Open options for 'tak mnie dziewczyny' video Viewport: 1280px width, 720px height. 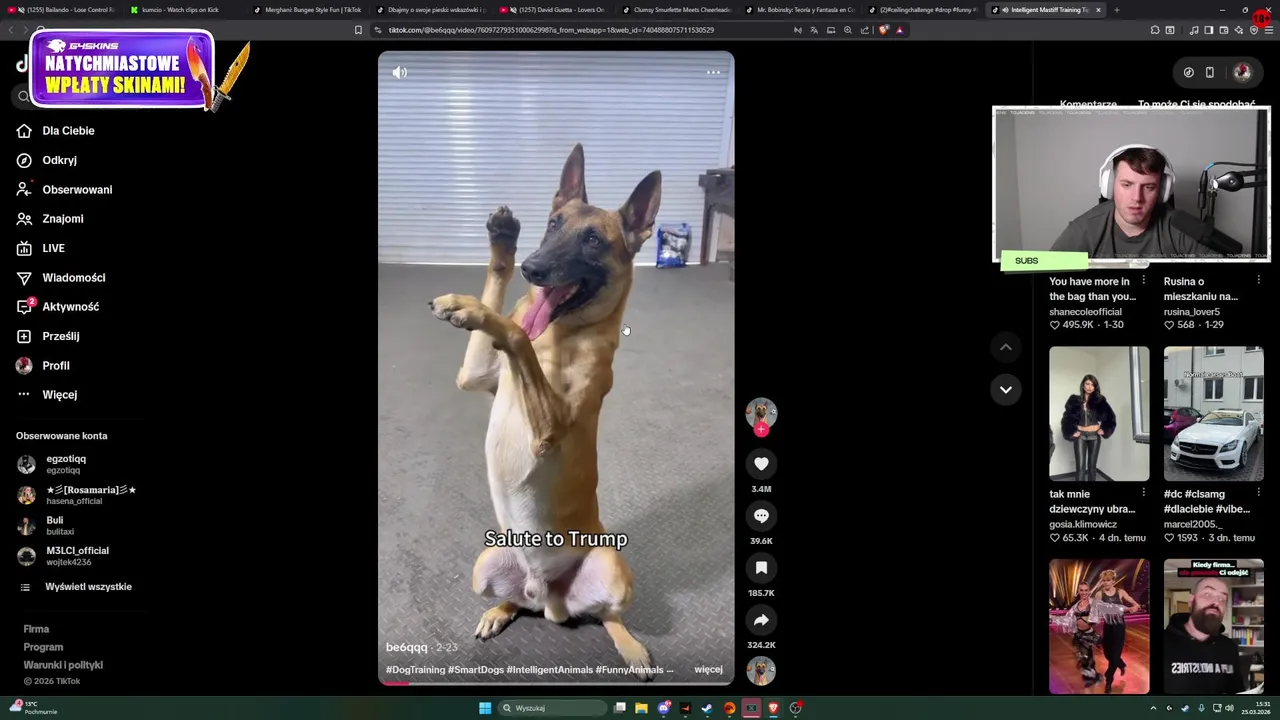pyautogui.click(x=1144, y=492)
